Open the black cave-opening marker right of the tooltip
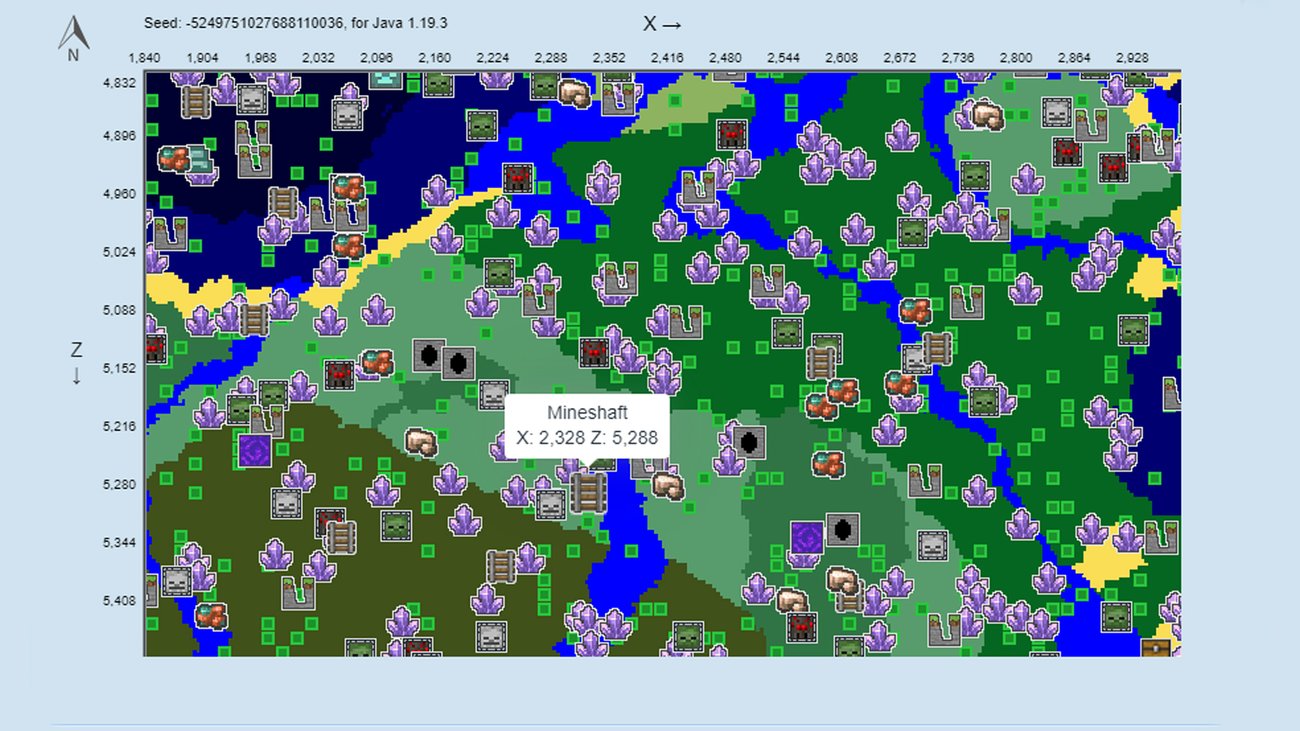Viewport: 1300px width, 731px height. (x=749, y=442)
